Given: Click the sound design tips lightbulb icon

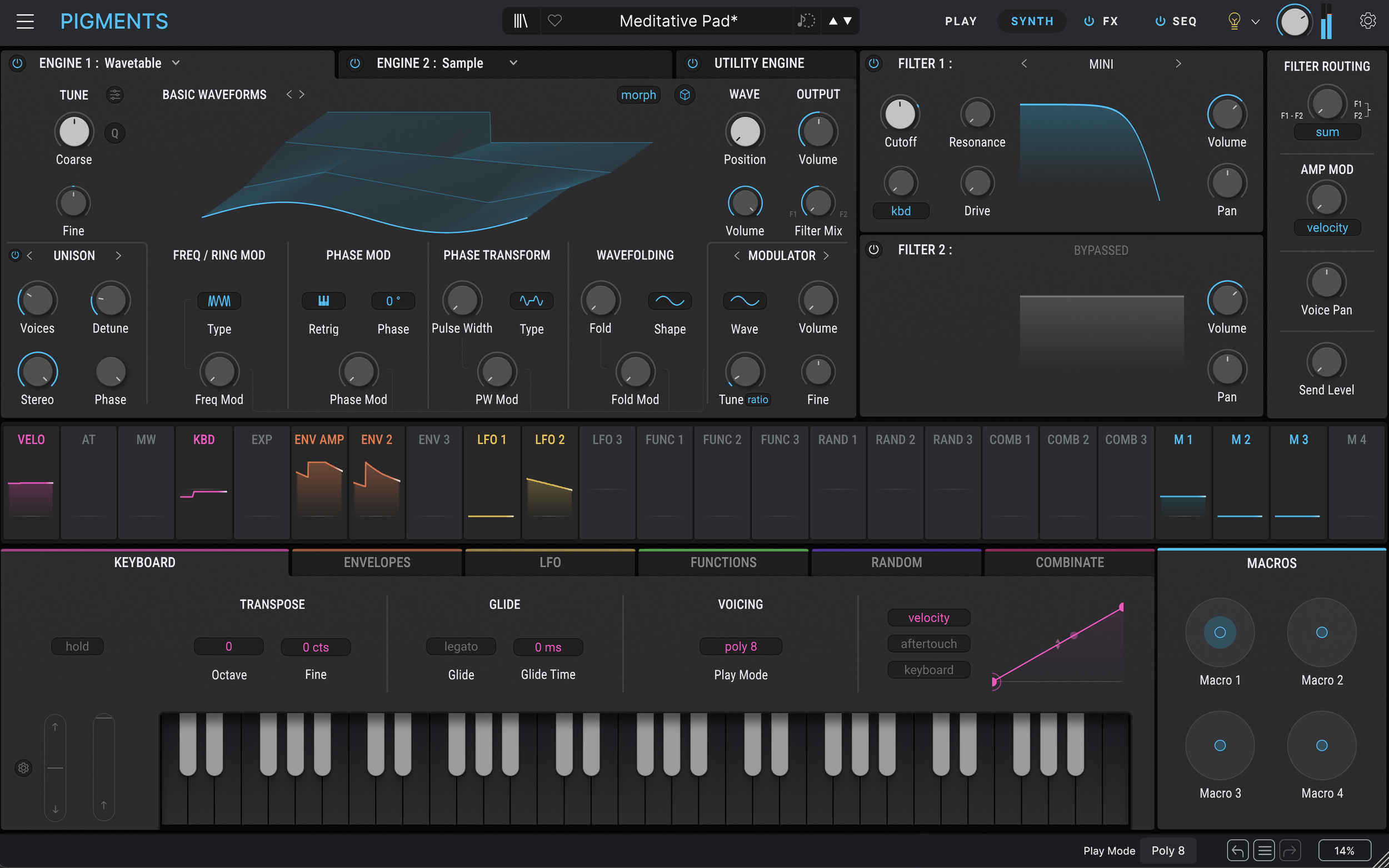Looking at the screenshot, I should (1234, 21).
